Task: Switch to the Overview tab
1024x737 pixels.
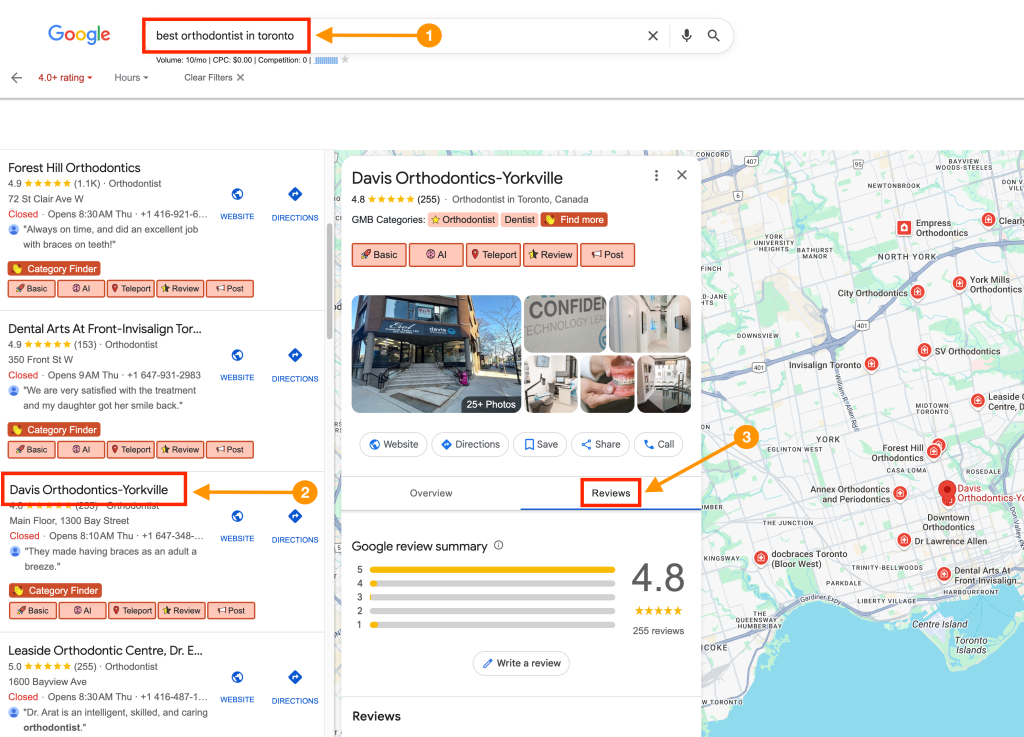Action: click(431, 493)
